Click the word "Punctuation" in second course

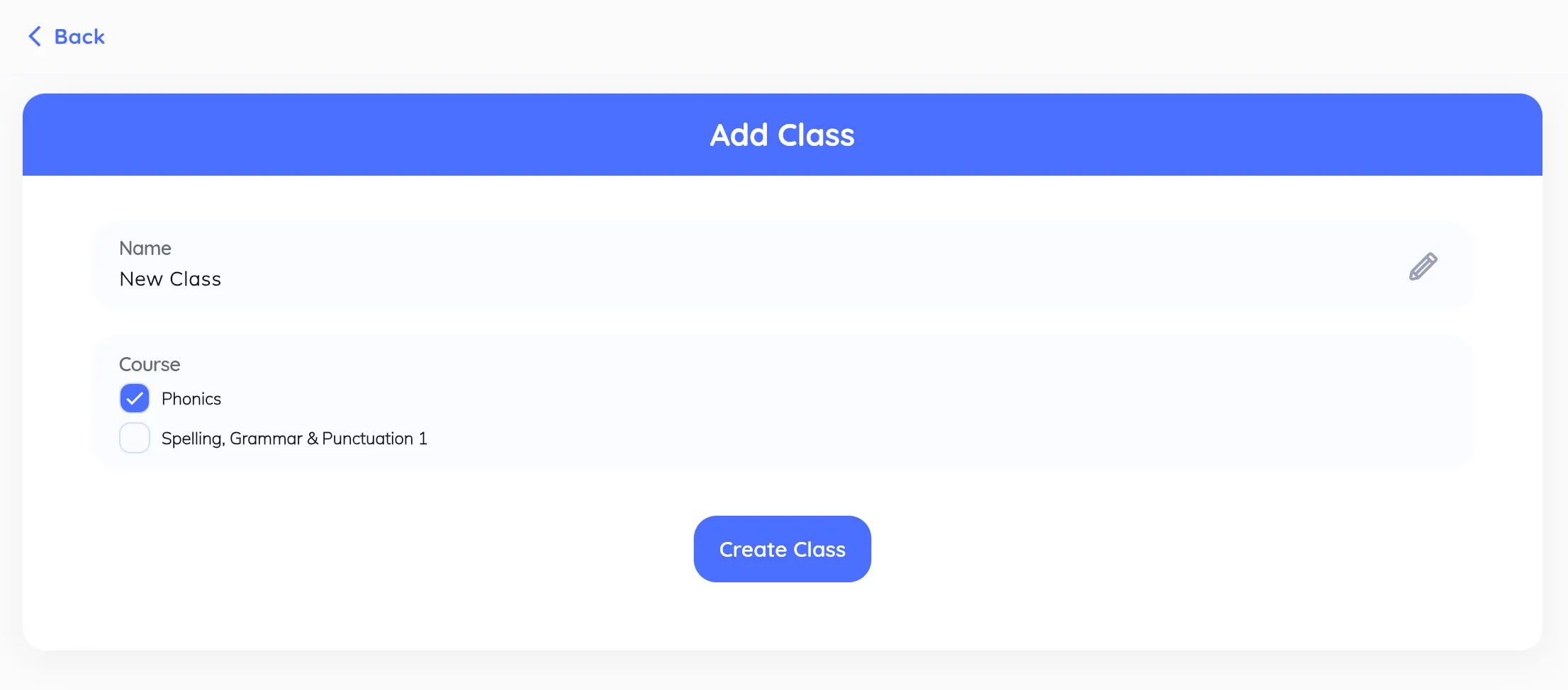pos(367,439)
